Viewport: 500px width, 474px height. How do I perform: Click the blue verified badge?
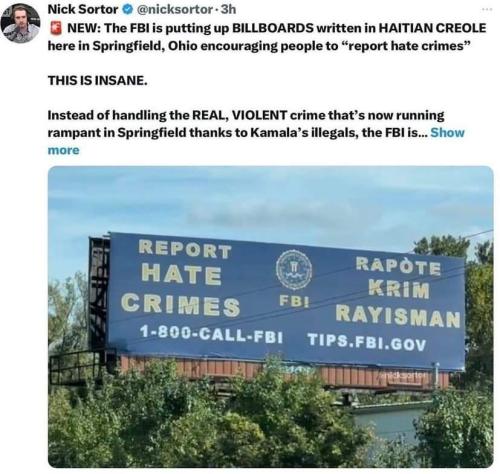click(127, 10)
